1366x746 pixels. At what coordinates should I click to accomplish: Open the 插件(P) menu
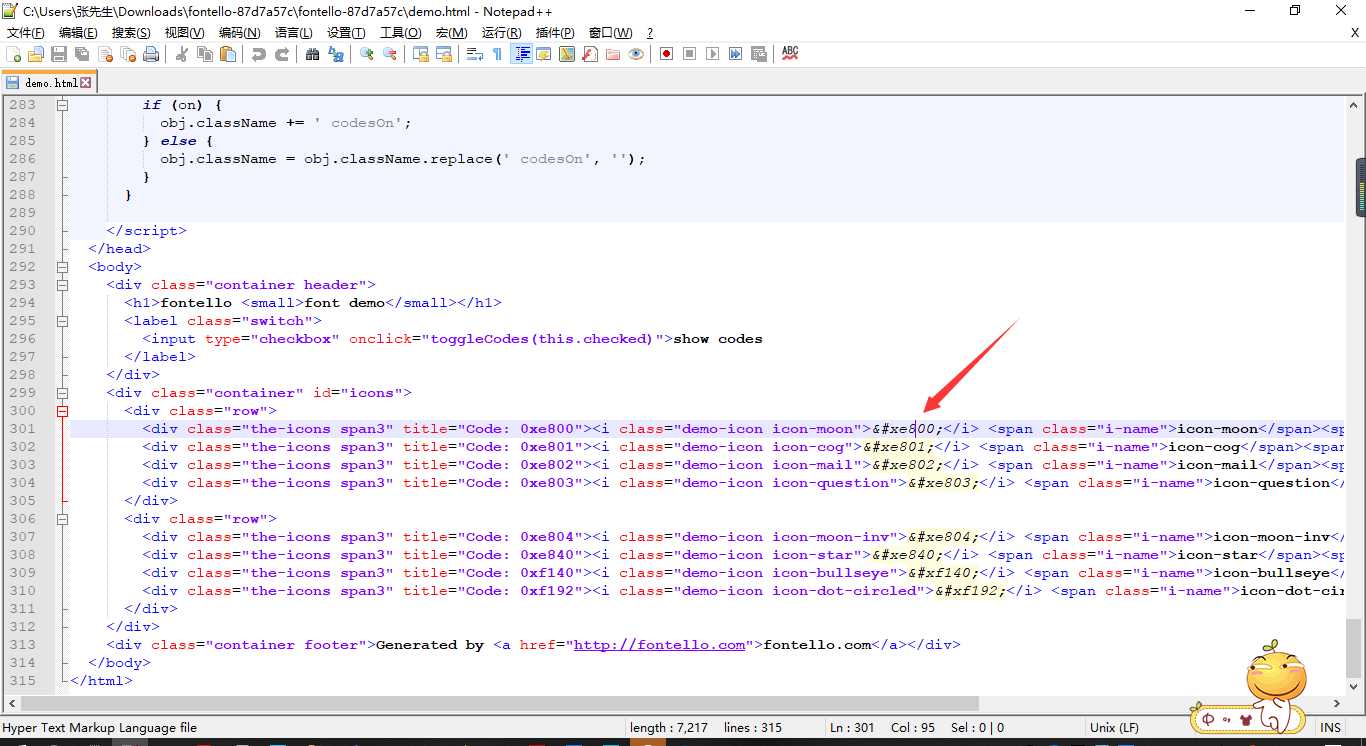(x=555, y=33)
